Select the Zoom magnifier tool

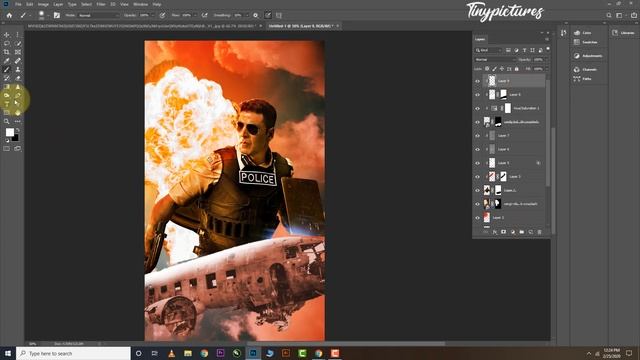coord(7,121)
